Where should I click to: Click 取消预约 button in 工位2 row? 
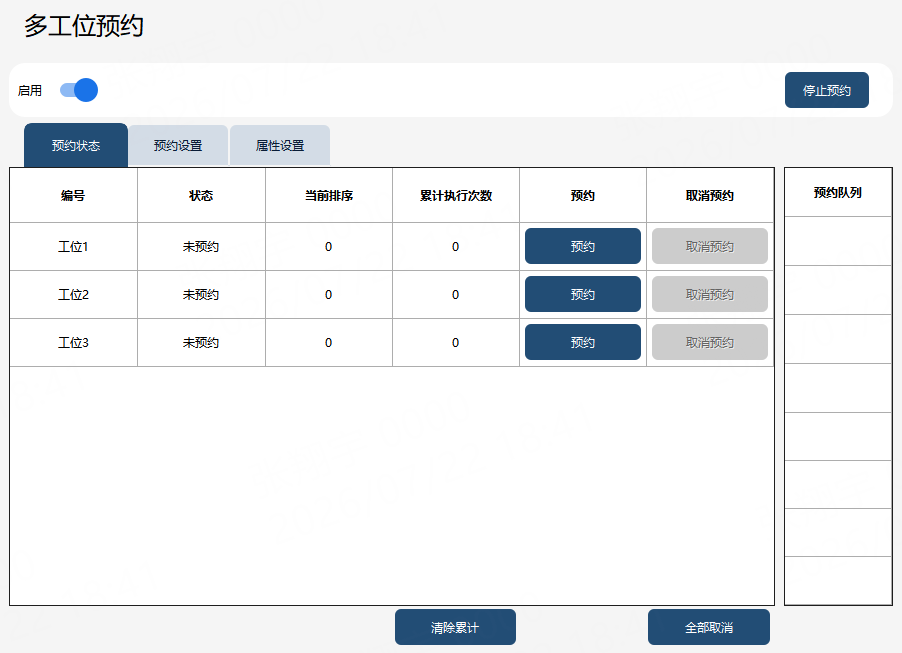[x=710, y=294]
